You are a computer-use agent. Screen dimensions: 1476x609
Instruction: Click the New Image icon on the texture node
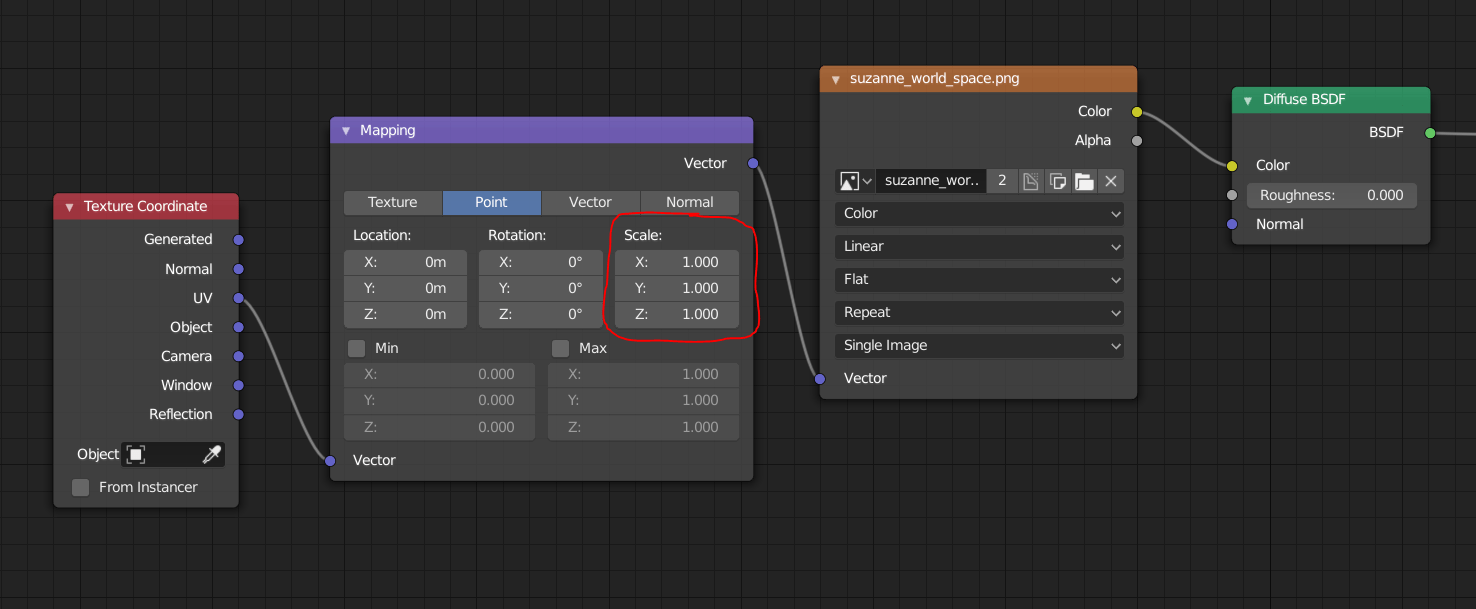click(1031, 181)
